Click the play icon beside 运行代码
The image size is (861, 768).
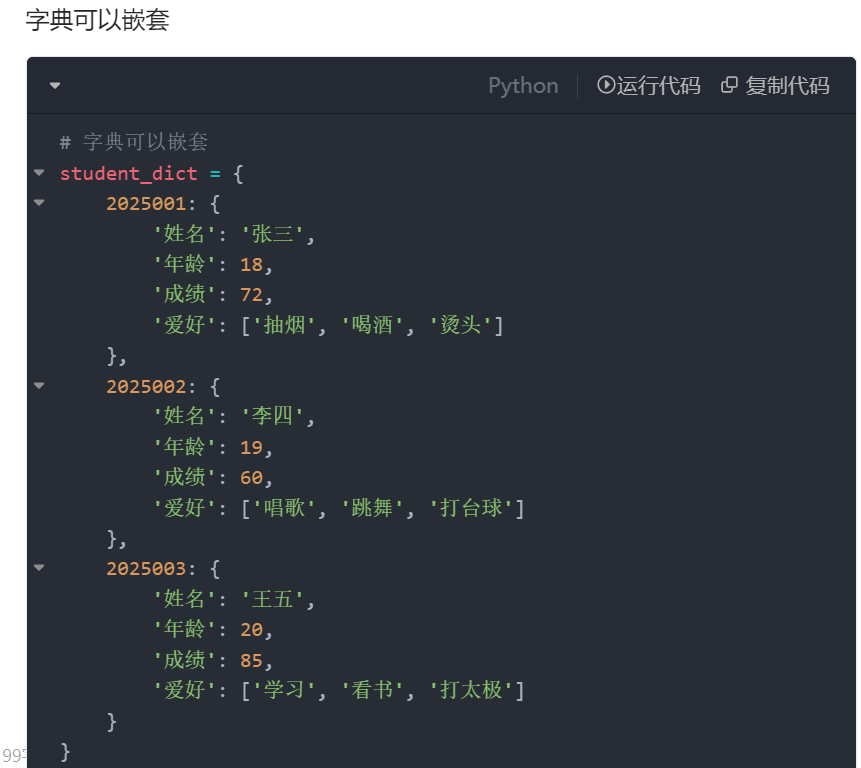pyautogui.click(x=606, y=85)
